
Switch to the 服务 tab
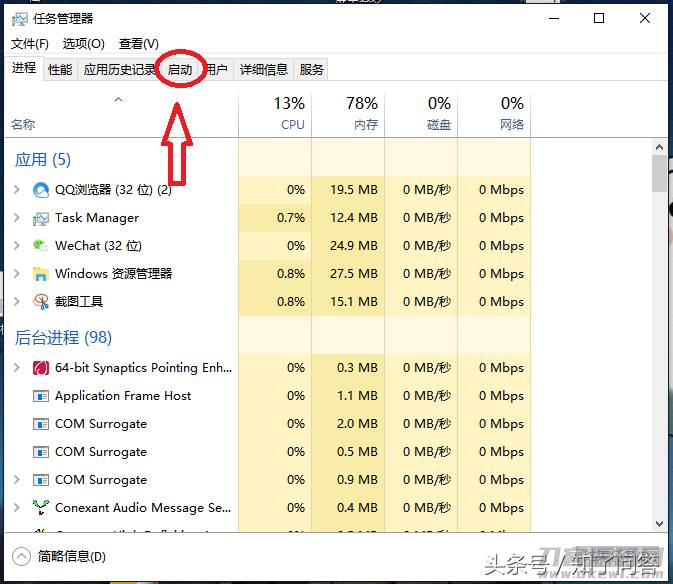311,70
